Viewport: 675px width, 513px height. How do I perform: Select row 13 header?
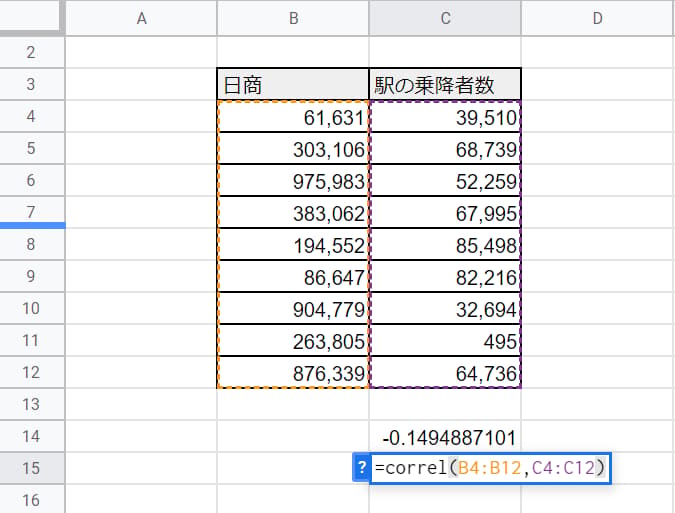[x=32, y=404]
